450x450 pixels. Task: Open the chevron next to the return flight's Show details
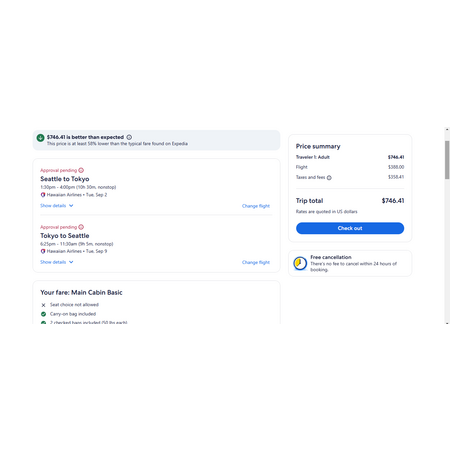tap(71, 262)
